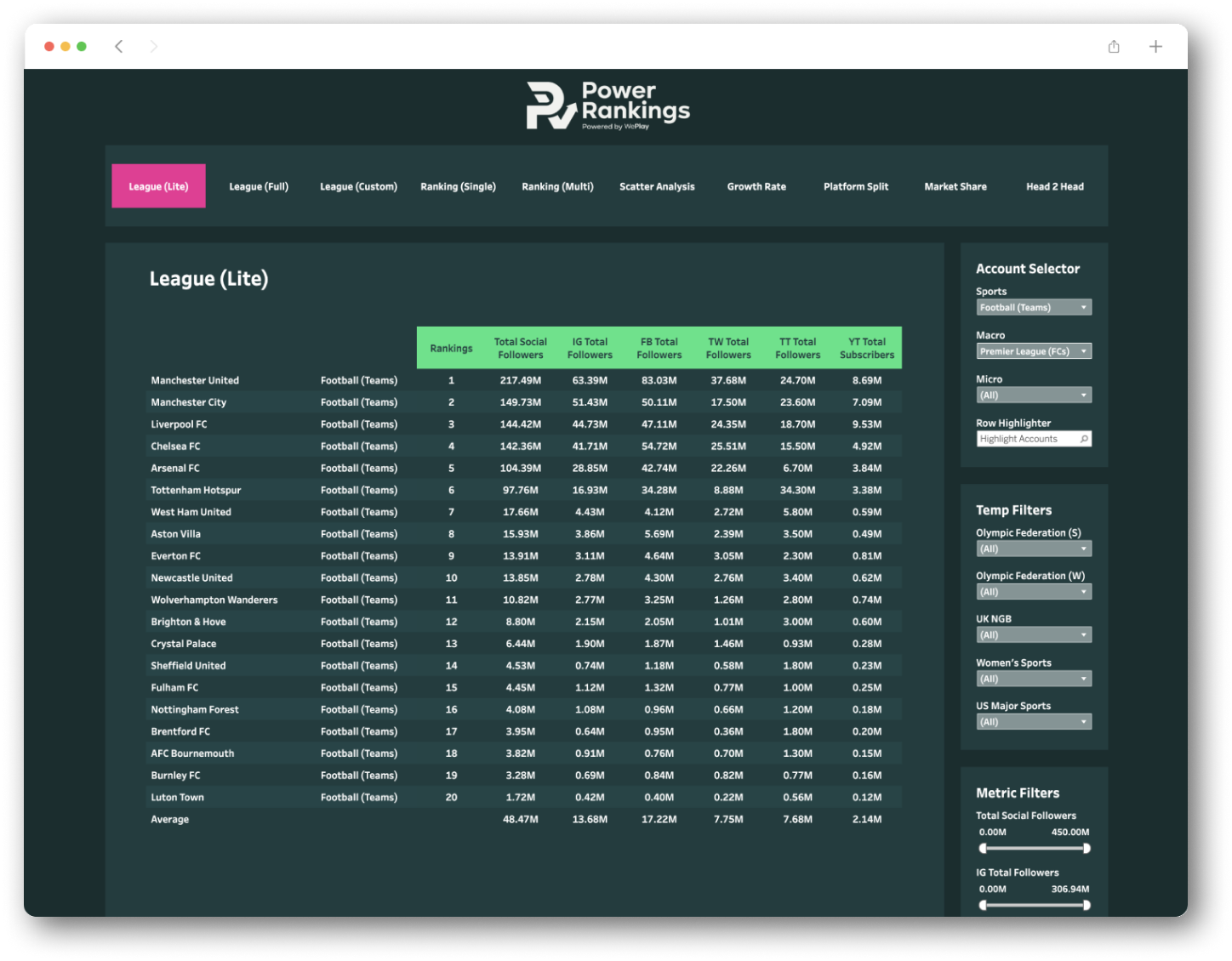Click the Average row label
This screenshot has width=1232, height=961.
pos(170,820)
